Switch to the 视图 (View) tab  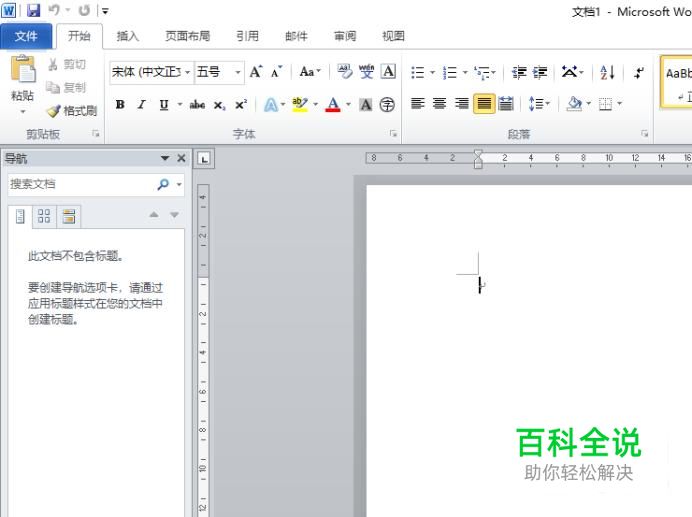click(x=393, y=36)
